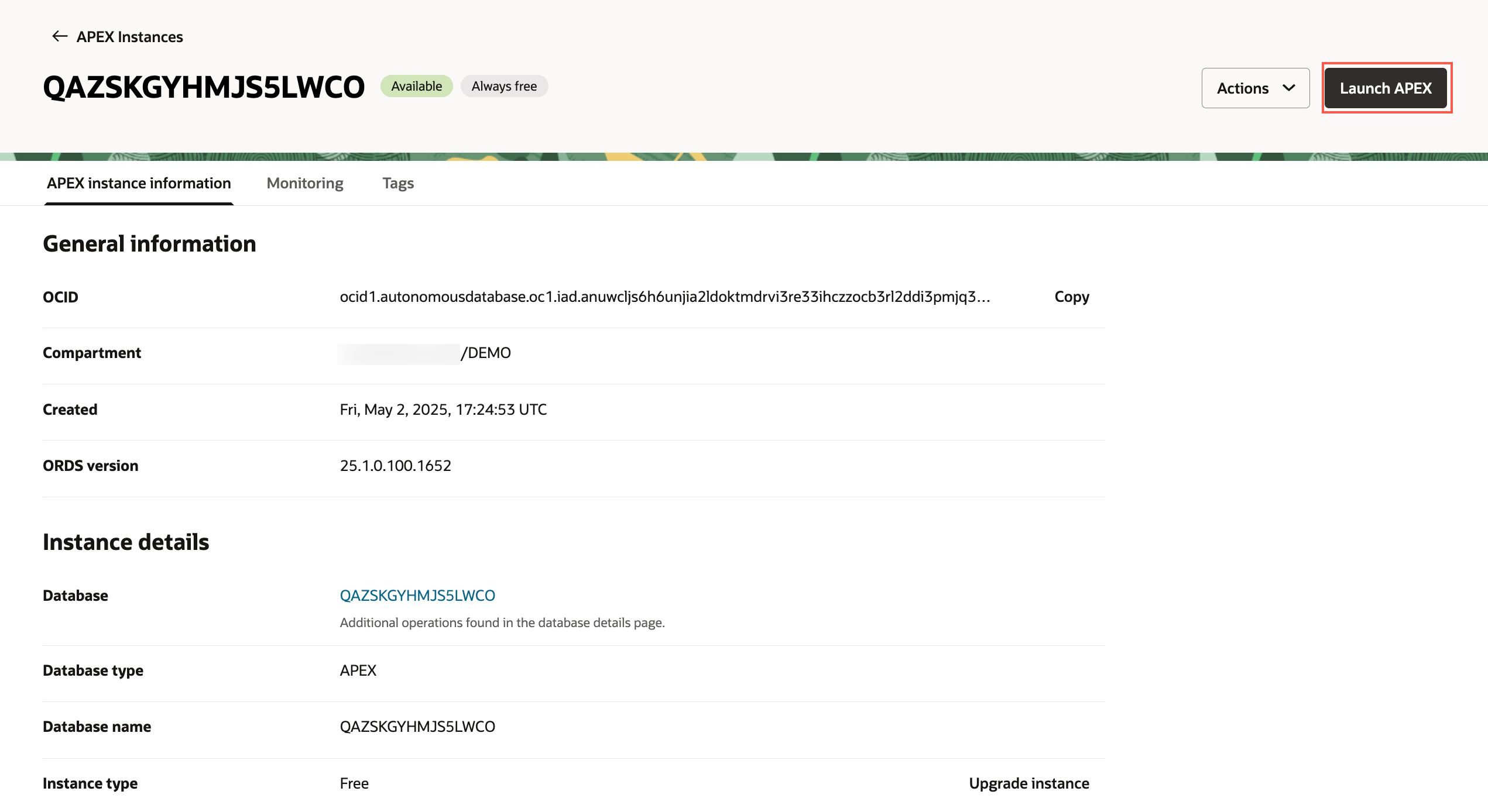Click the /DEMO compartment value

point(486,353)
